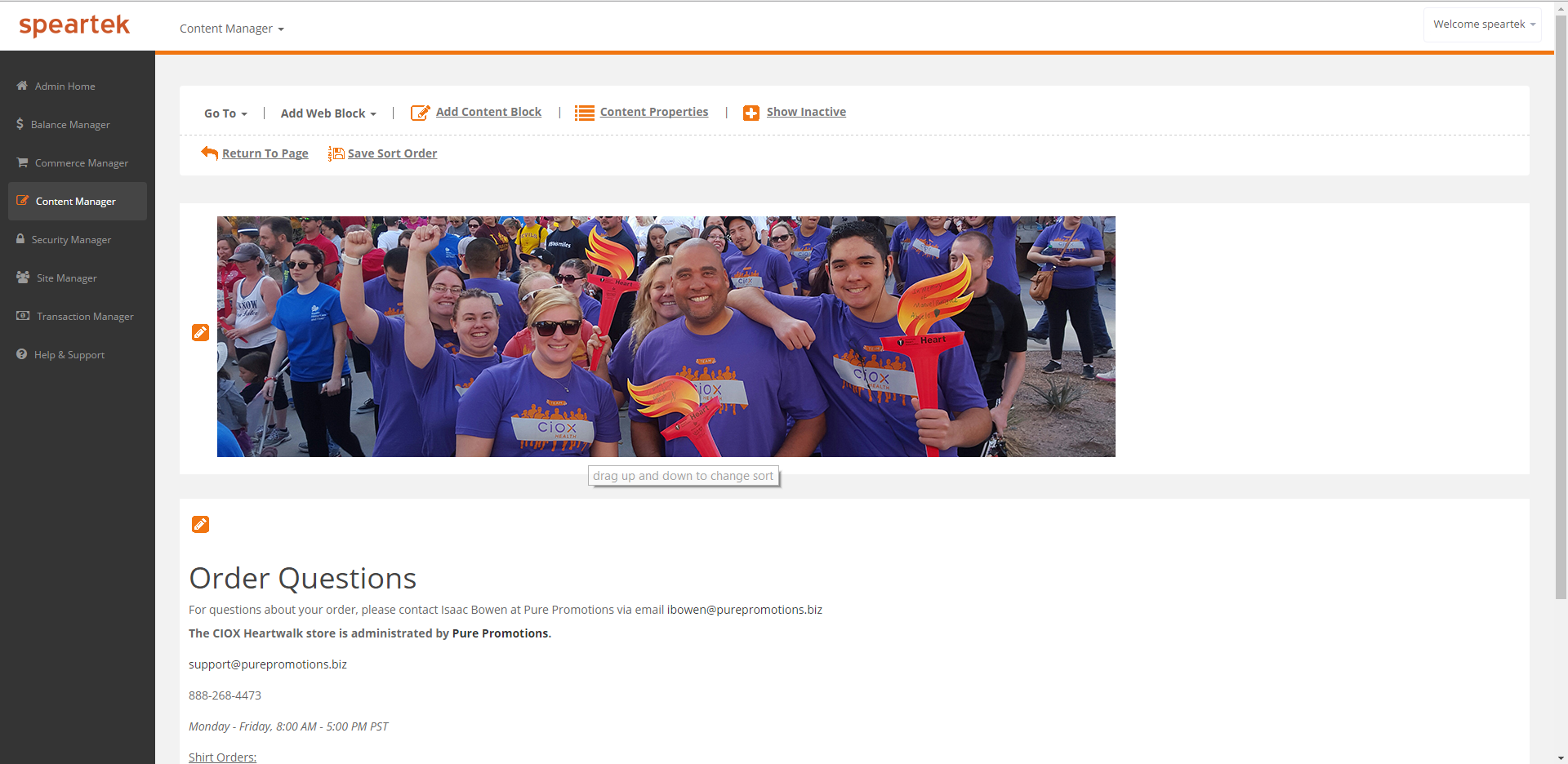Click the Add Content Block pencil icon
Image resolution: width=1568 pixels, height=764 pixels.
420,113
